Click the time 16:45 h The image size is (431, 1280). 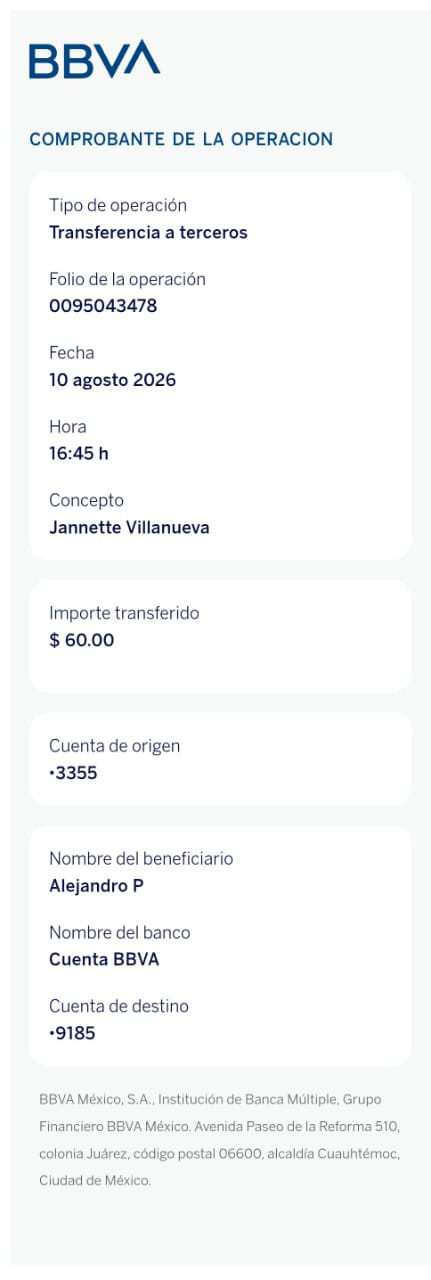coord(79,454)
